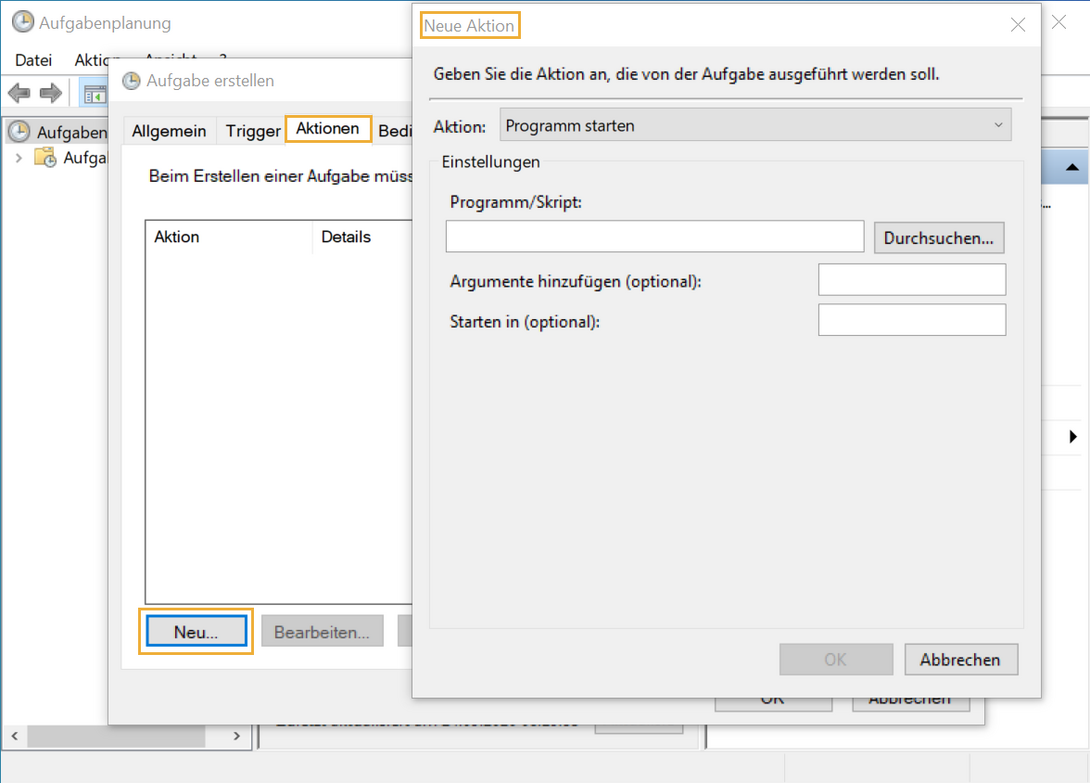The height and width of the screenshot is (783, 1090).
Task: Expand the Aufgabenplanung-Bibliothek tree node
Action: pyautogui.click(x=19, y=157)
